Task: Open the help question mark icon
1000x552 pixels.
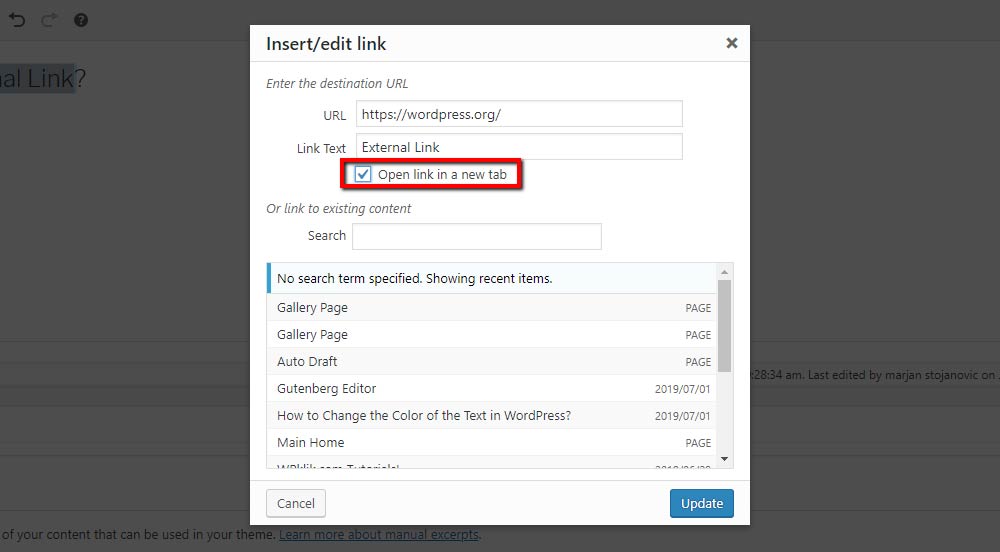Action: pyautogui.click(x=81, y=20)
